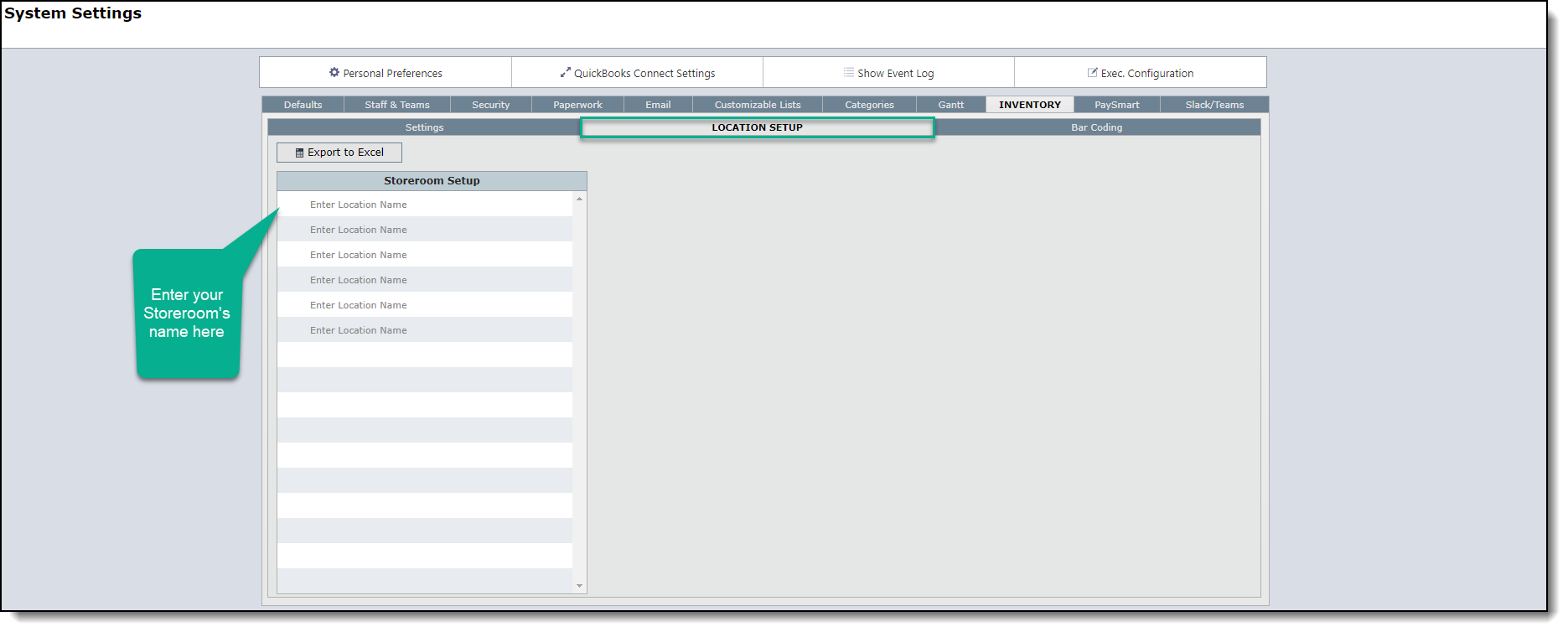Select the LOCATION SETUP sub-tab
The height and width of the screenshot is (632, 1568).
(758, 127)
